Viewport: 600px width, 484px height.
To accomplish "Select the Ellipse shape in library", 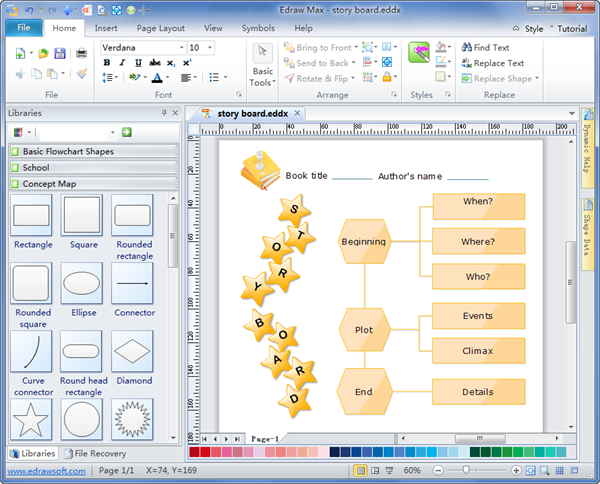I will pyautogui.click(x=82, y=283).
